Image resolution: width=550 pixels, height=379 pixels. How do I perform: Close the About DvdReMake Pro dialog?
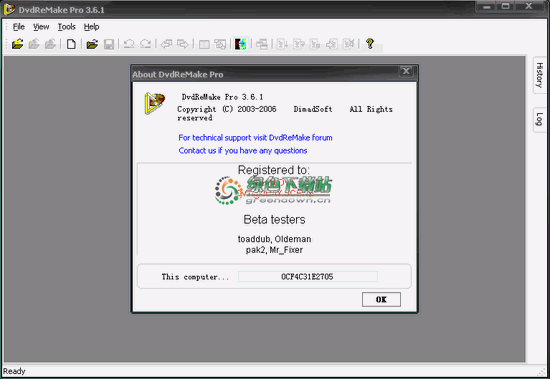point(406,71)
